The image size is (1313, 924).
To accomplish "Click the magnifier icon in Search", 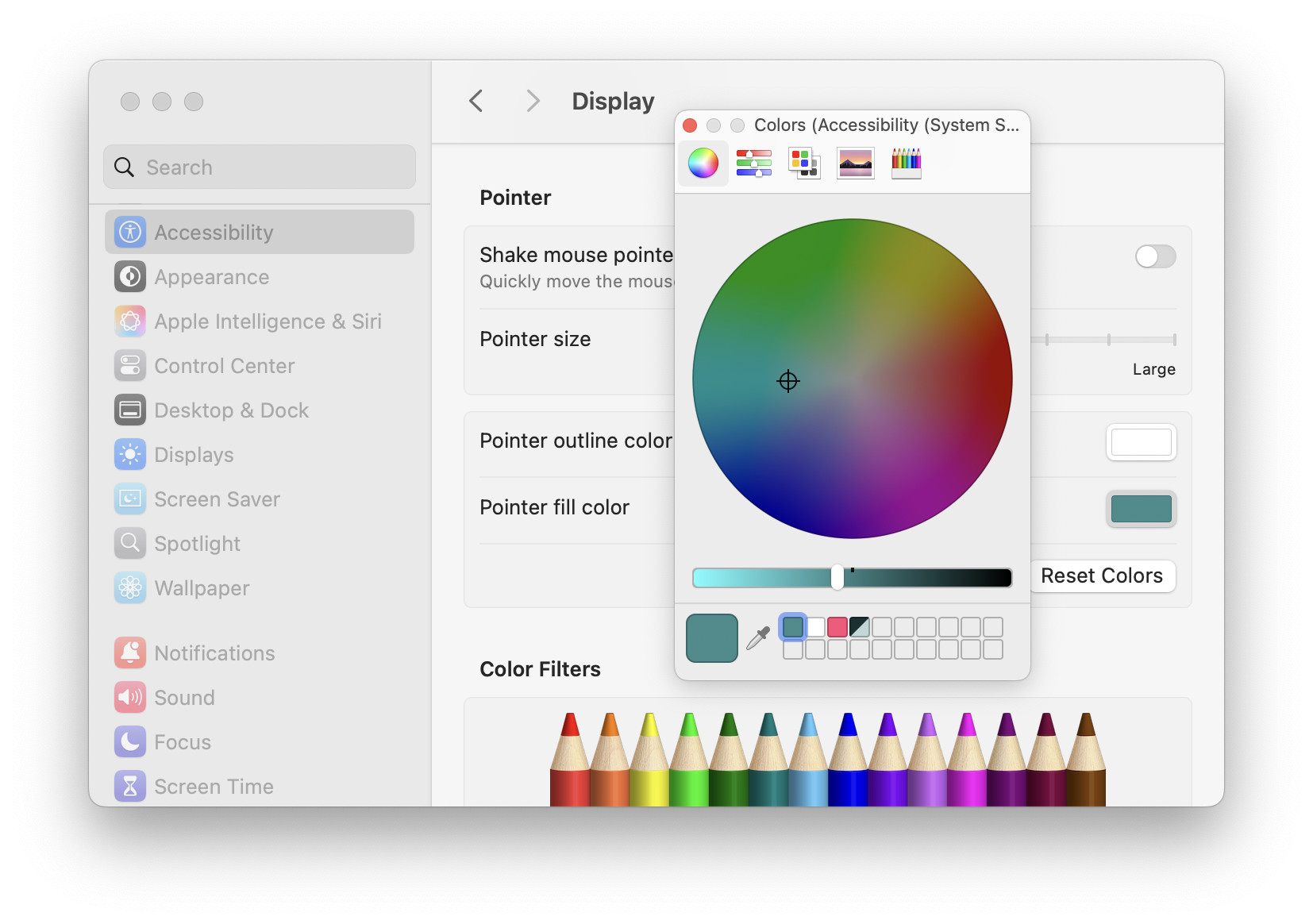I will (x=124, y=167).
